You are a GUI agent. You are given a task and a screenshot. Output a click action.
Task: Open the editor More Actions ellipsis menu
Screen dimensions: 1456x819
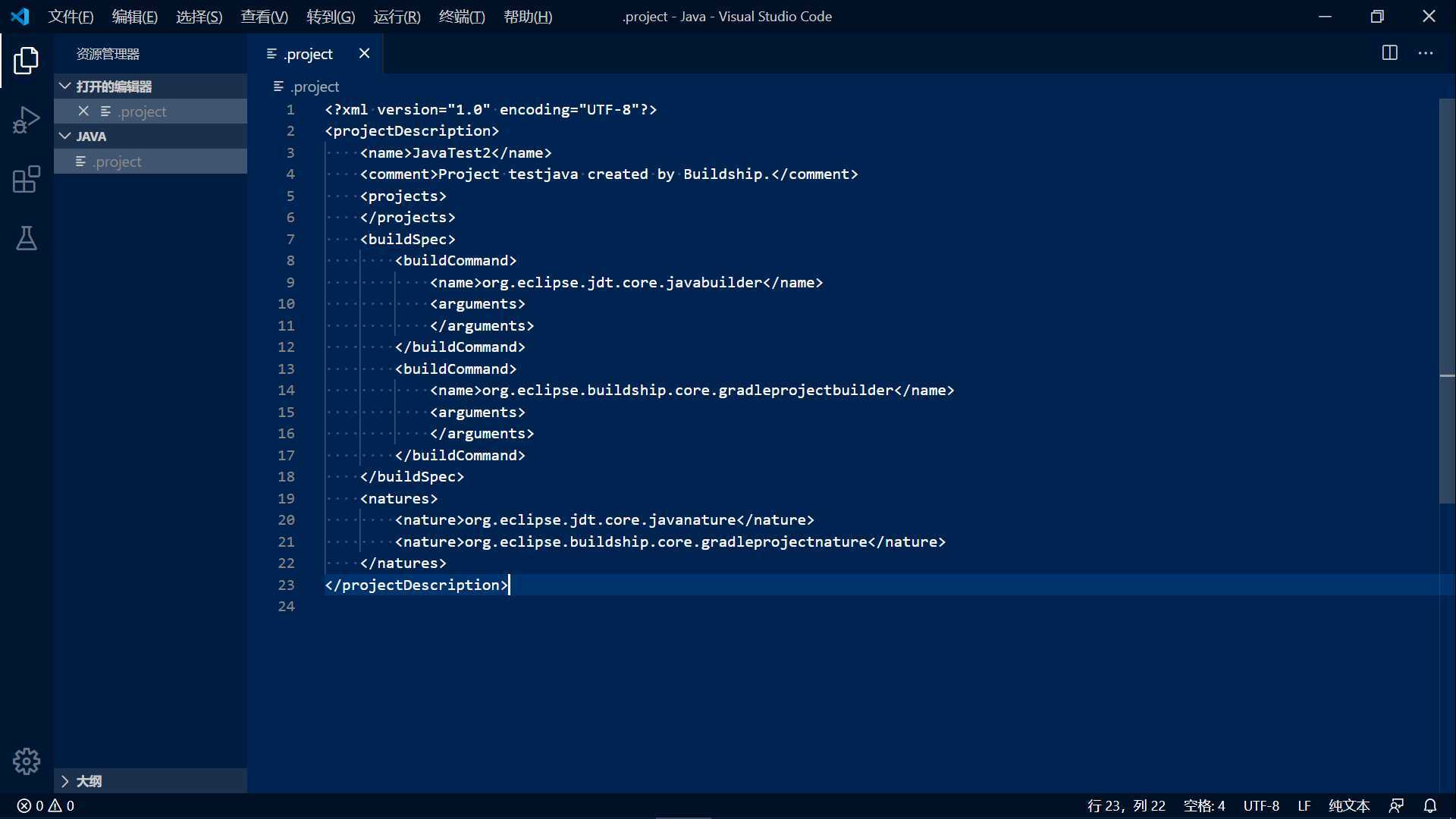[1426, 53]
